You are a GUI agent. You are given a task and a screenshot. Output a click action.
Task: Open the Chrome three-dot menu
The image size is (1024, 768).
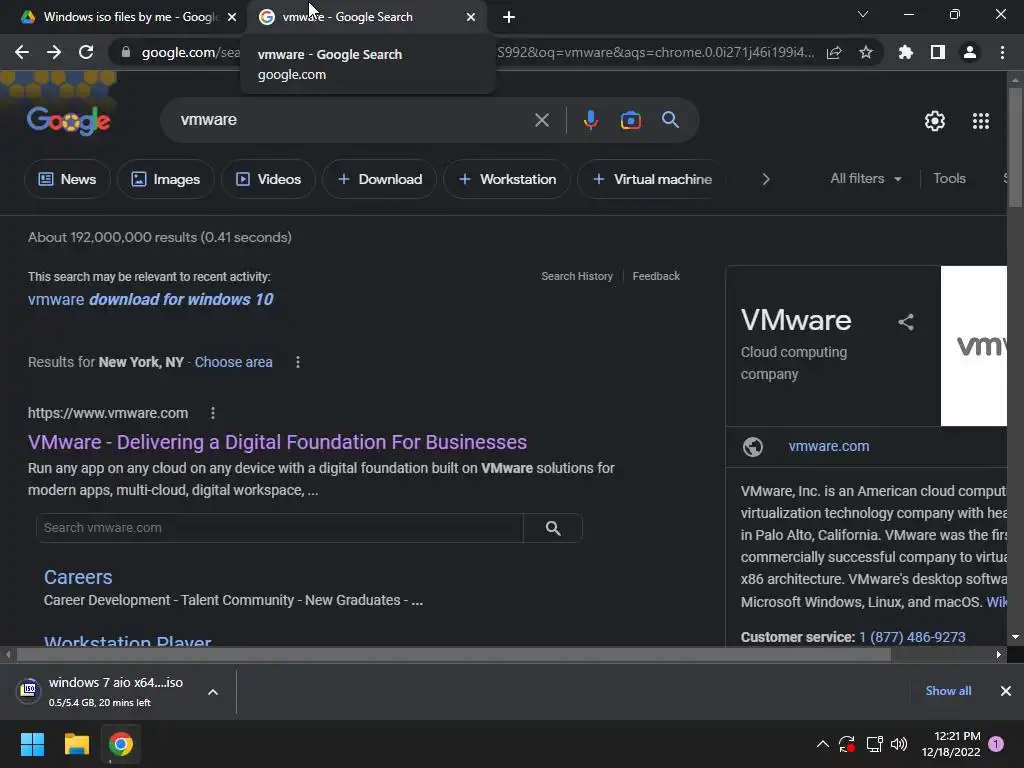1002,52
